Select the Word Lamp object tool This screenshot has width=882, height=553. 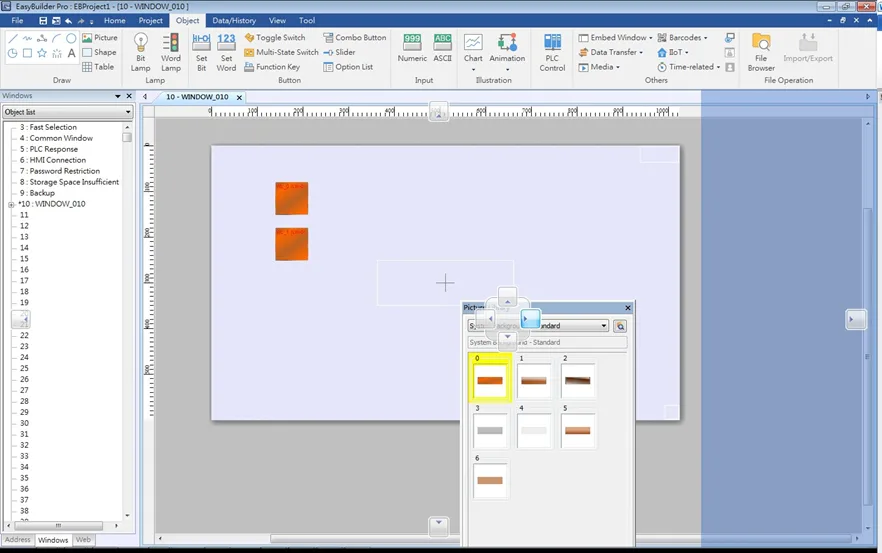pyautogui.click(x=170, y=52)
